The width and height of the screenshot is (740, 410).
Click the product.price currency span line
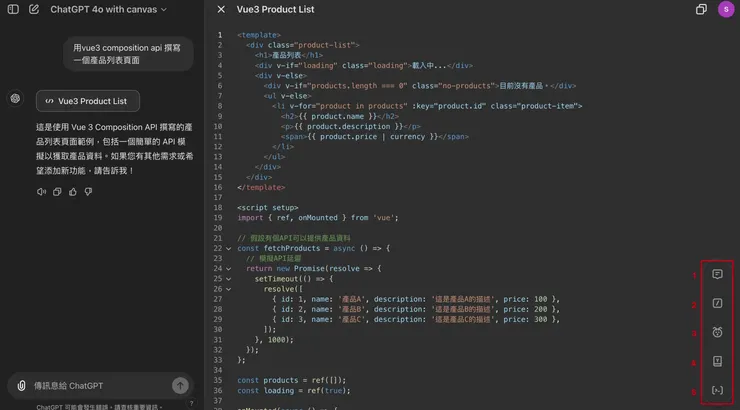tap(375, 136)
